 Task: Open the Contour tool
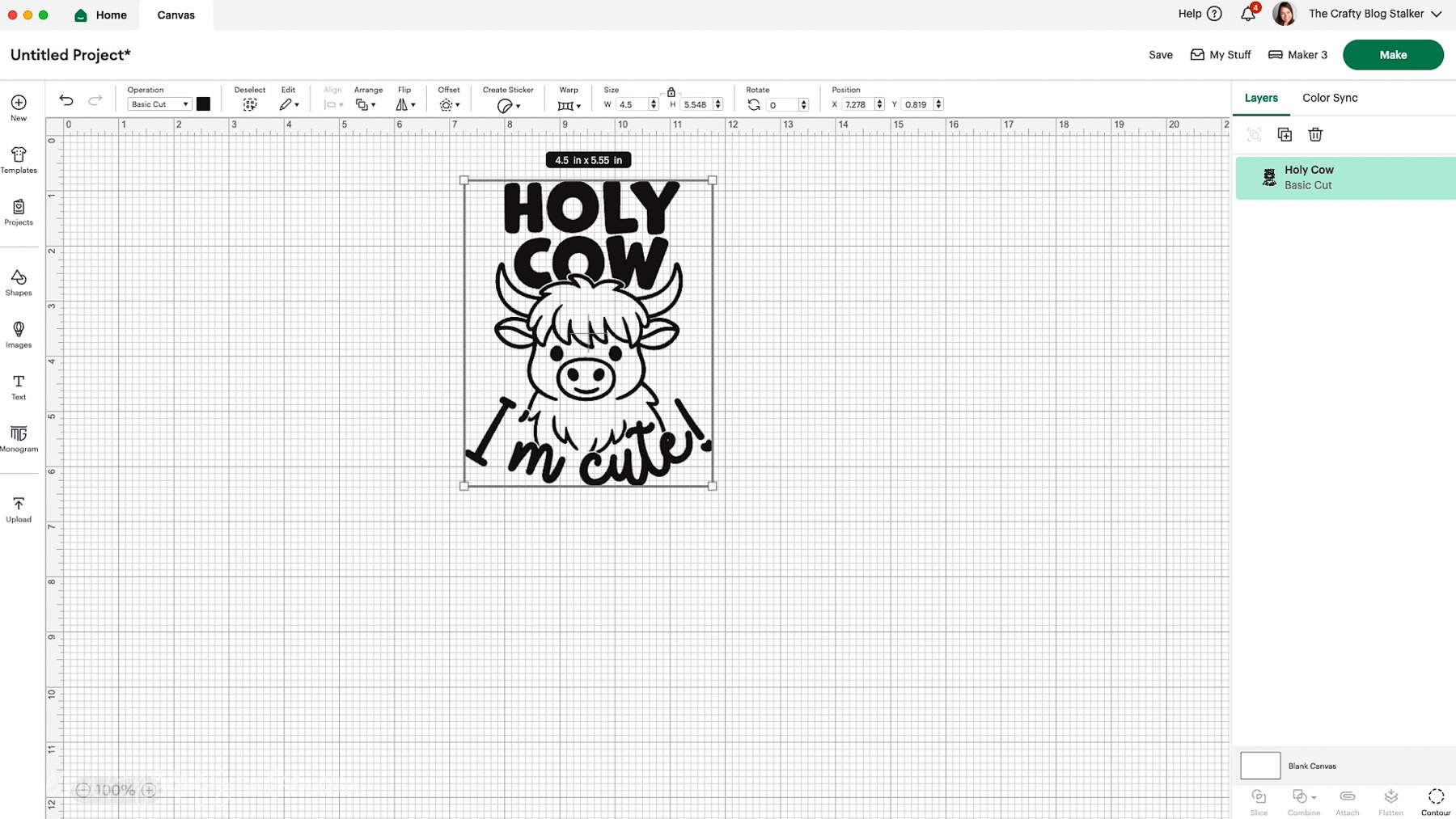pyautogui.click(x=1436, y=802)
